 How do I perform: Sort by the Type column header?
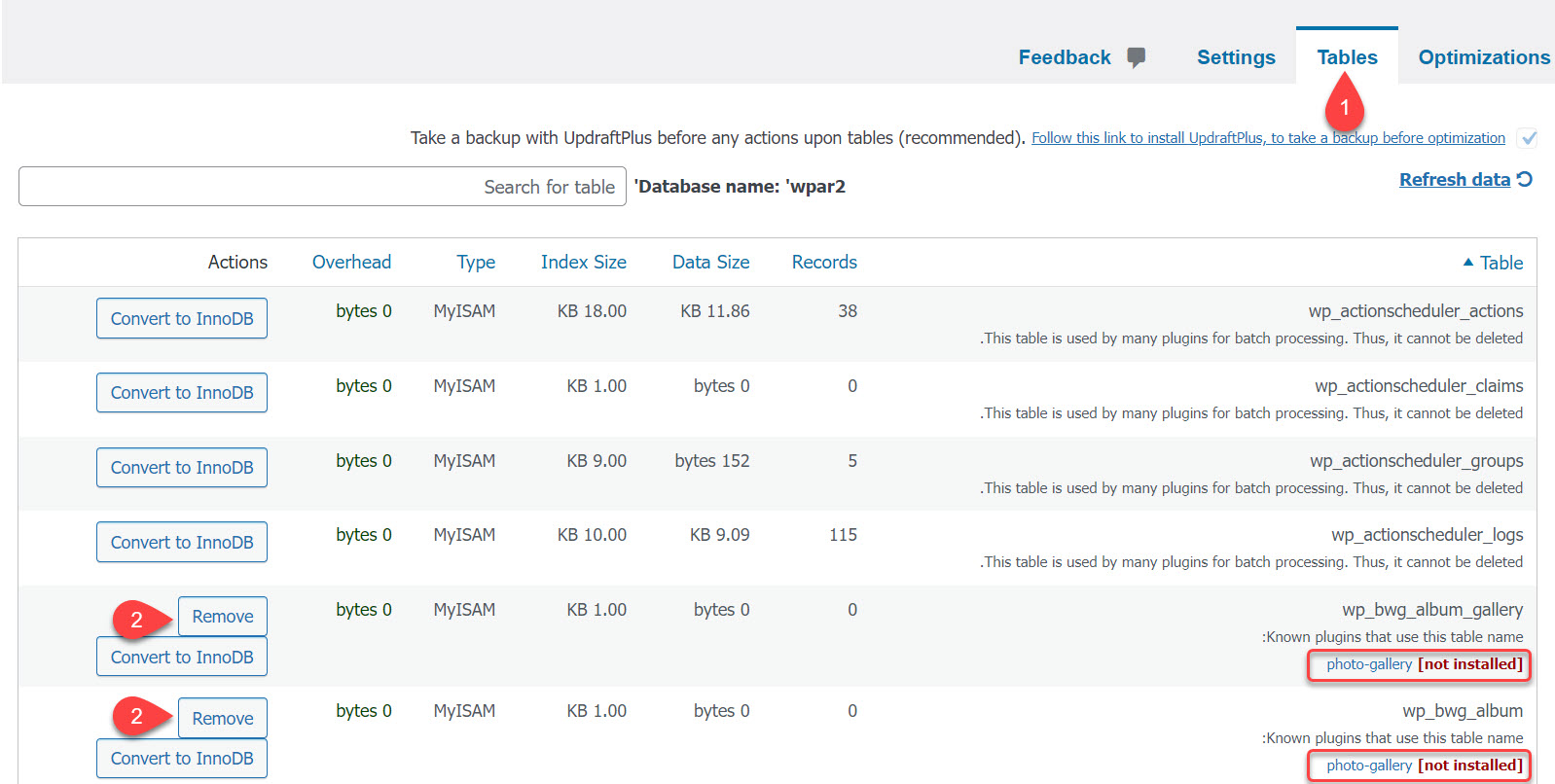476,262
